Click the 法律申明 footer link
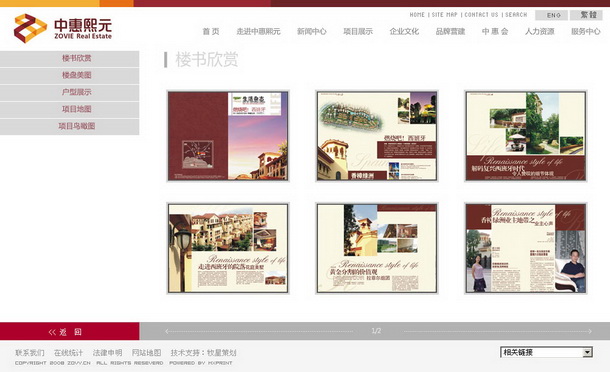This screenshot has height=372, width=610. (x=107, y=353)
